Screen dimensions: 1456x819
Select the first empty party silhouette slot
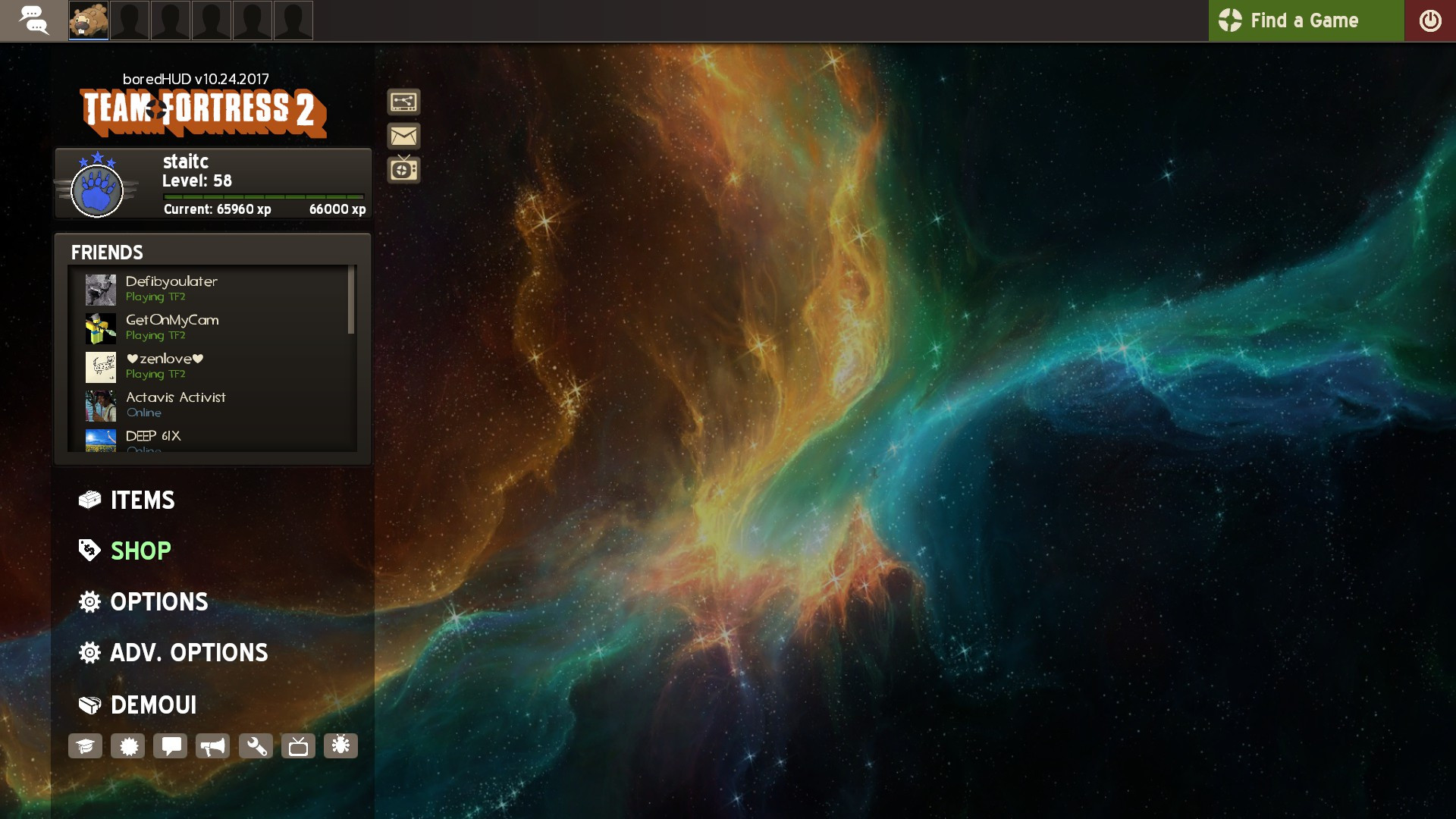[x=130, y=20]
